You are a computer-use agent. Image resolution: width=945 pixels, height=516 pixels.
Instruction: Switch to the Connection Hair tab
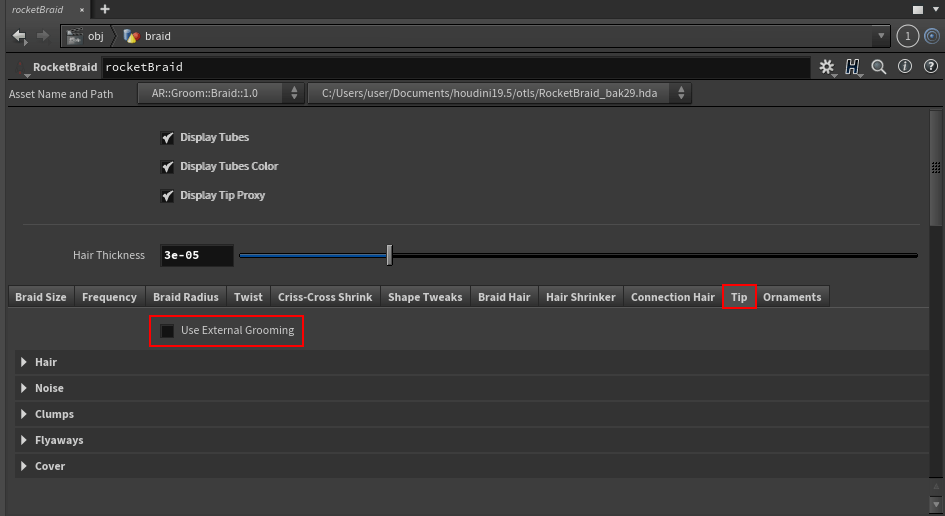tap(673, 297)
